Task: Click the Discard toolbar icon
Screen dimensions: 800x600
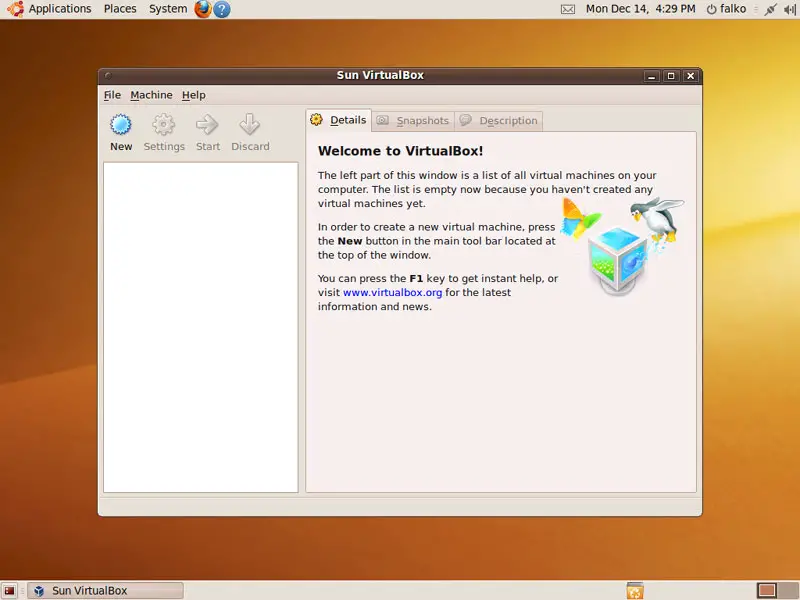Action: coord(250,132)
